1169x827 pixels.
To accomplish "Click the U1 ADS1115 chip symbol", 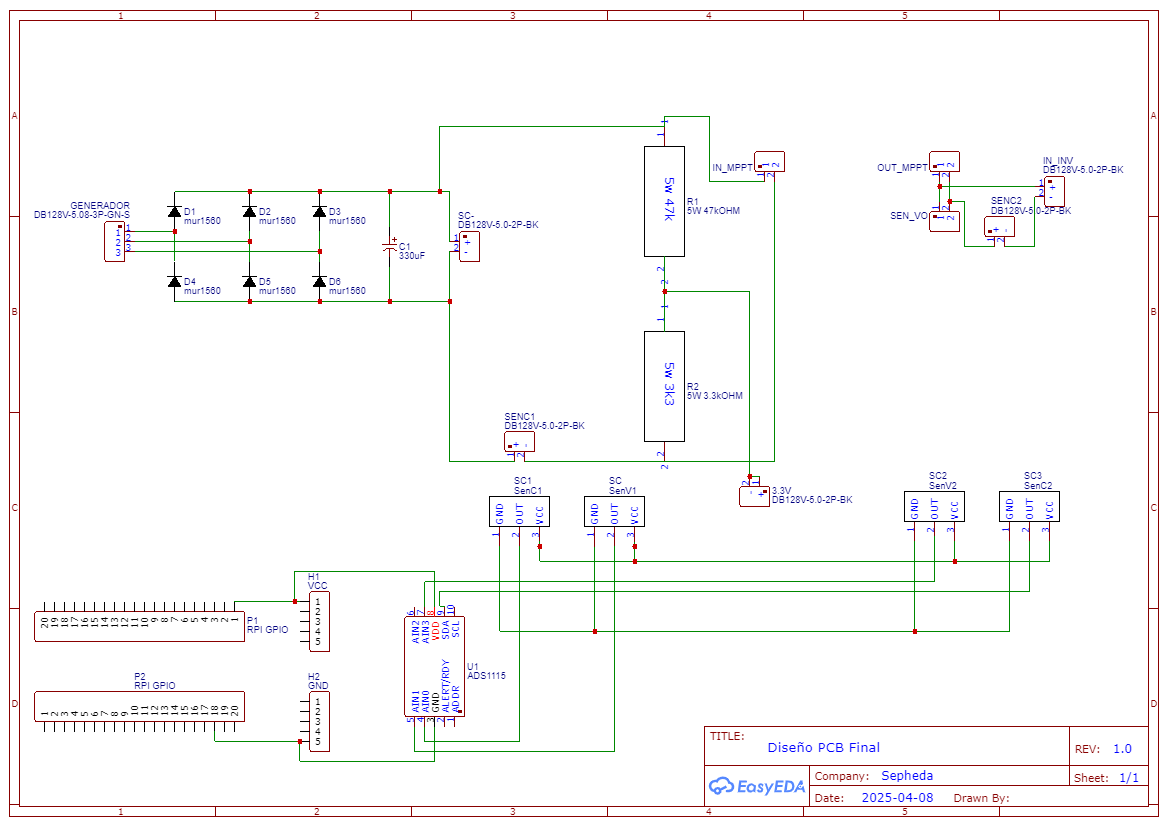I will click(x=435, y=666).
